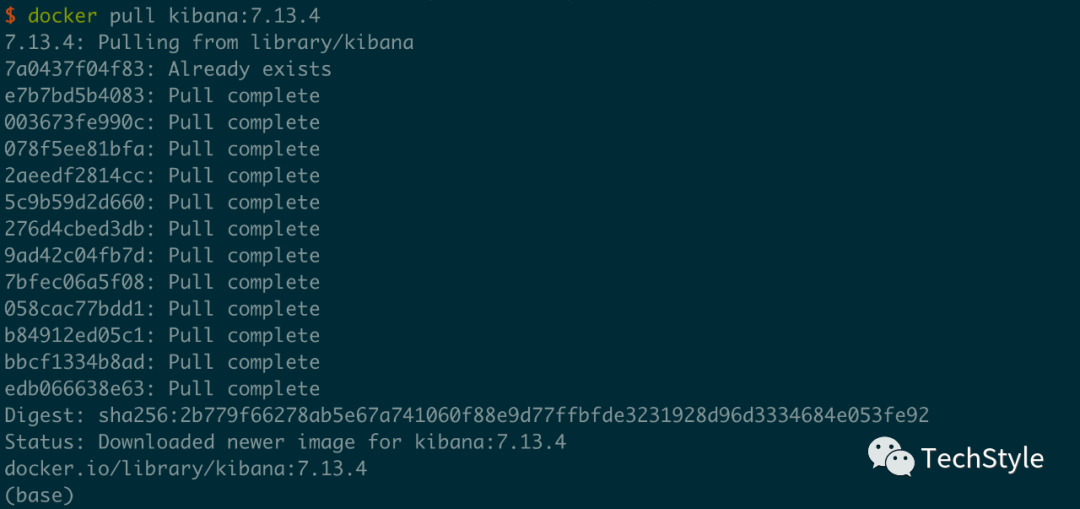Click the Already exists status text

click(250, 69)
